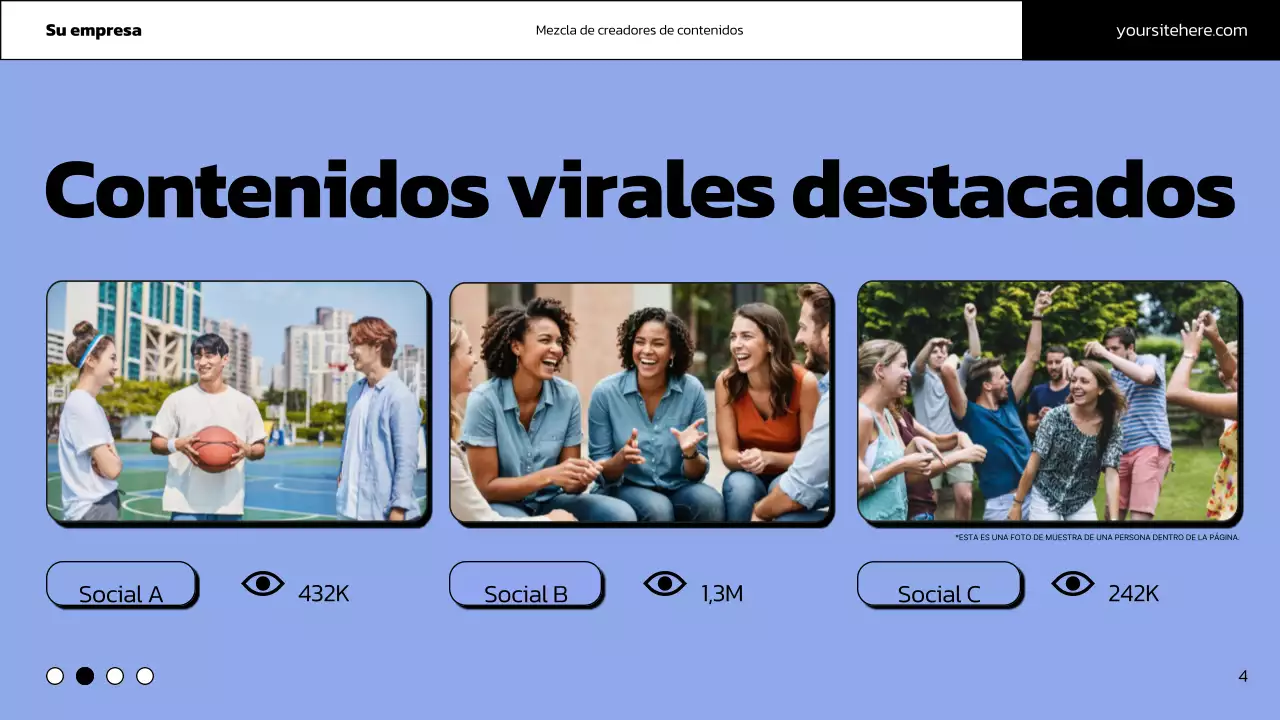Open the laughing friends photo under Social B
Screen dimensions: 1280x720
641,402
